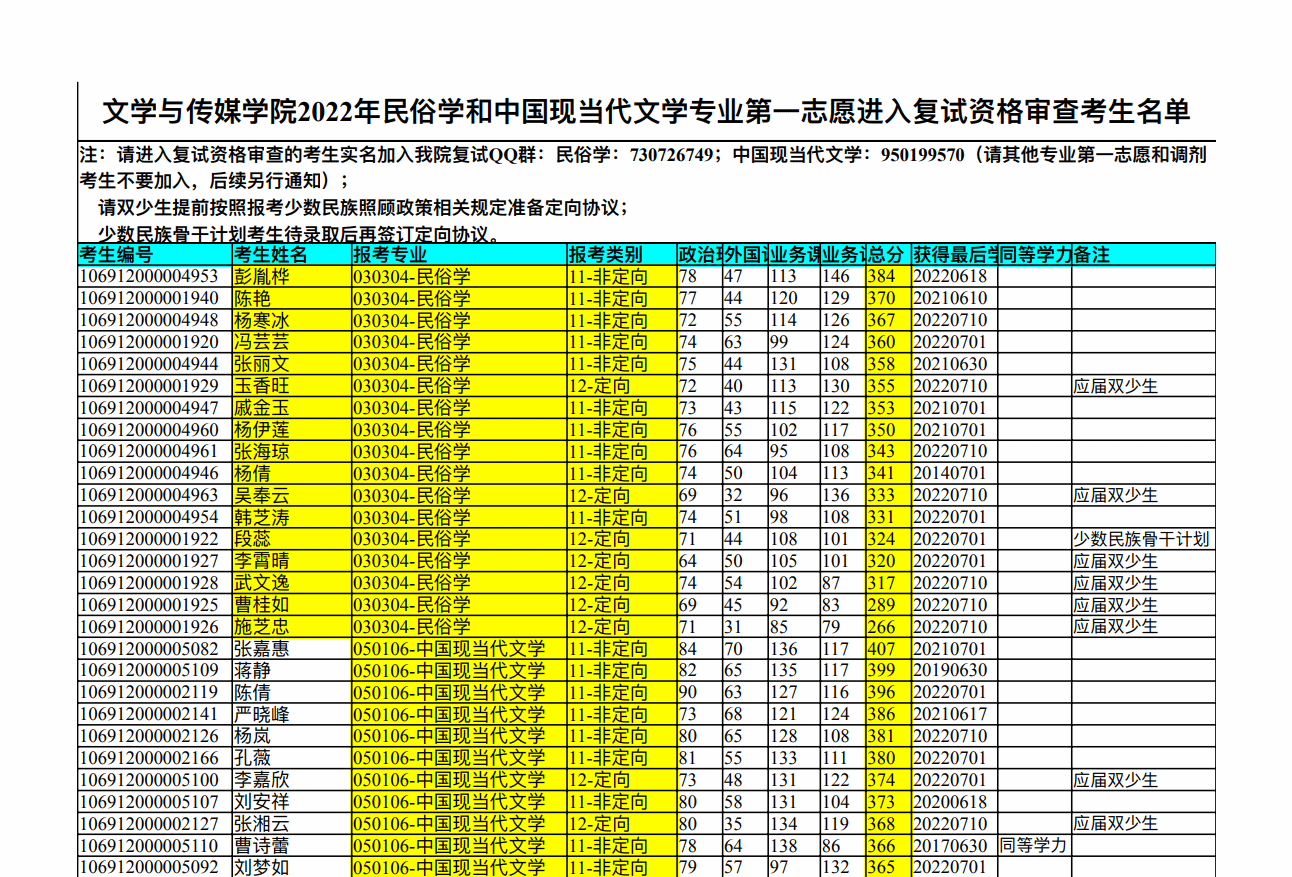Click total score cell 396
This screenshot has width=1292, height=877.
point(888,692)
